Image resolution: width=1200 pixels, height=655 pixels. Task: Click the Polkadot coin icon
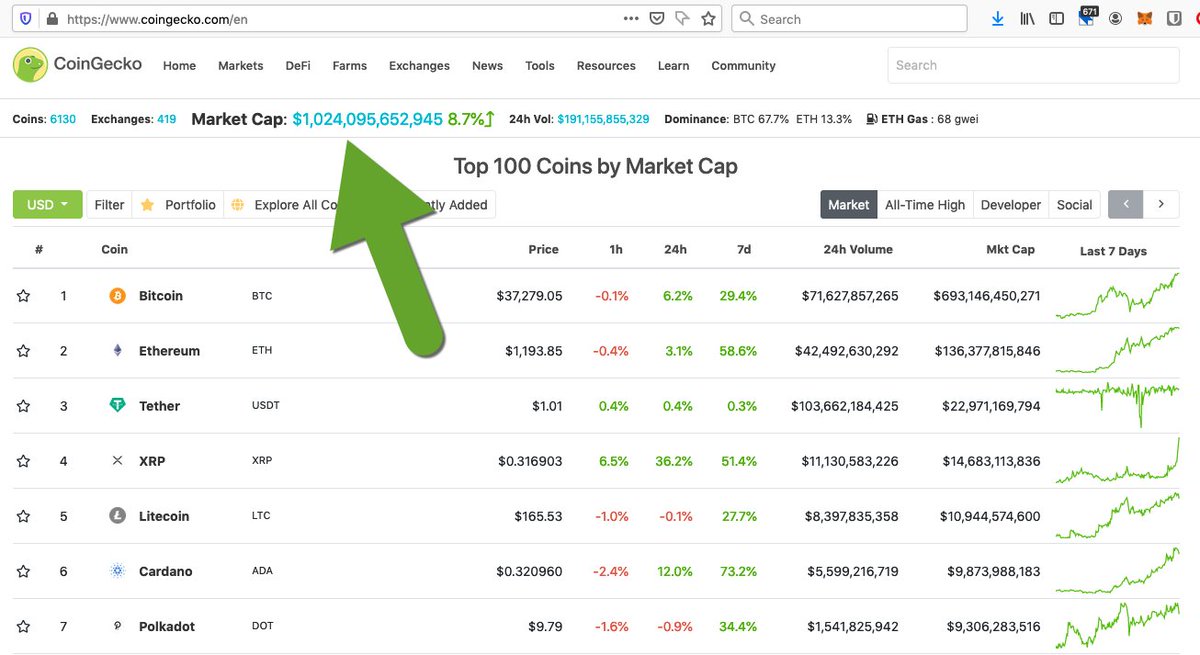tap(117, 626)
